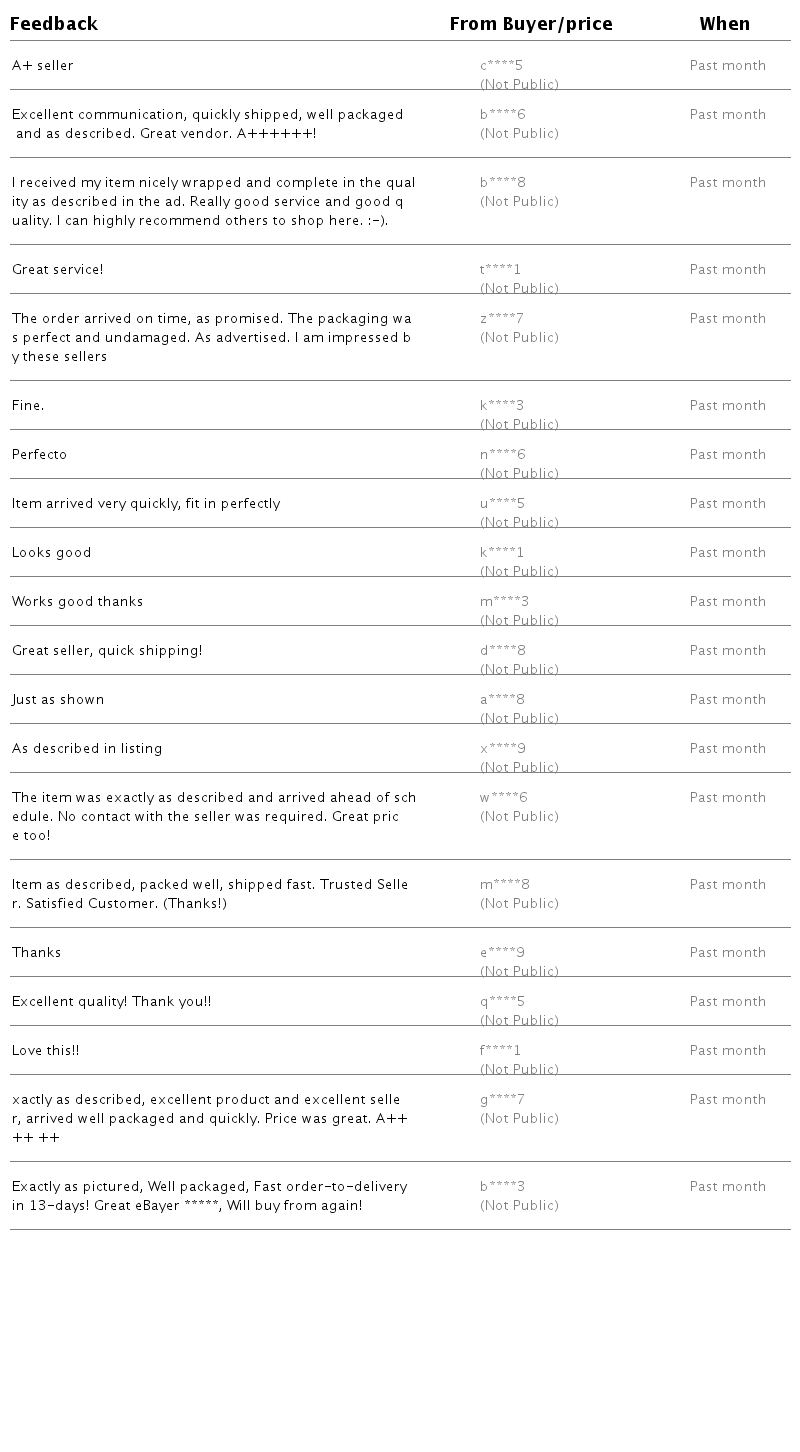The image size is (800, 1452).
Task: Click the "Love this!!" feedback text
Action: (46, 1051)
